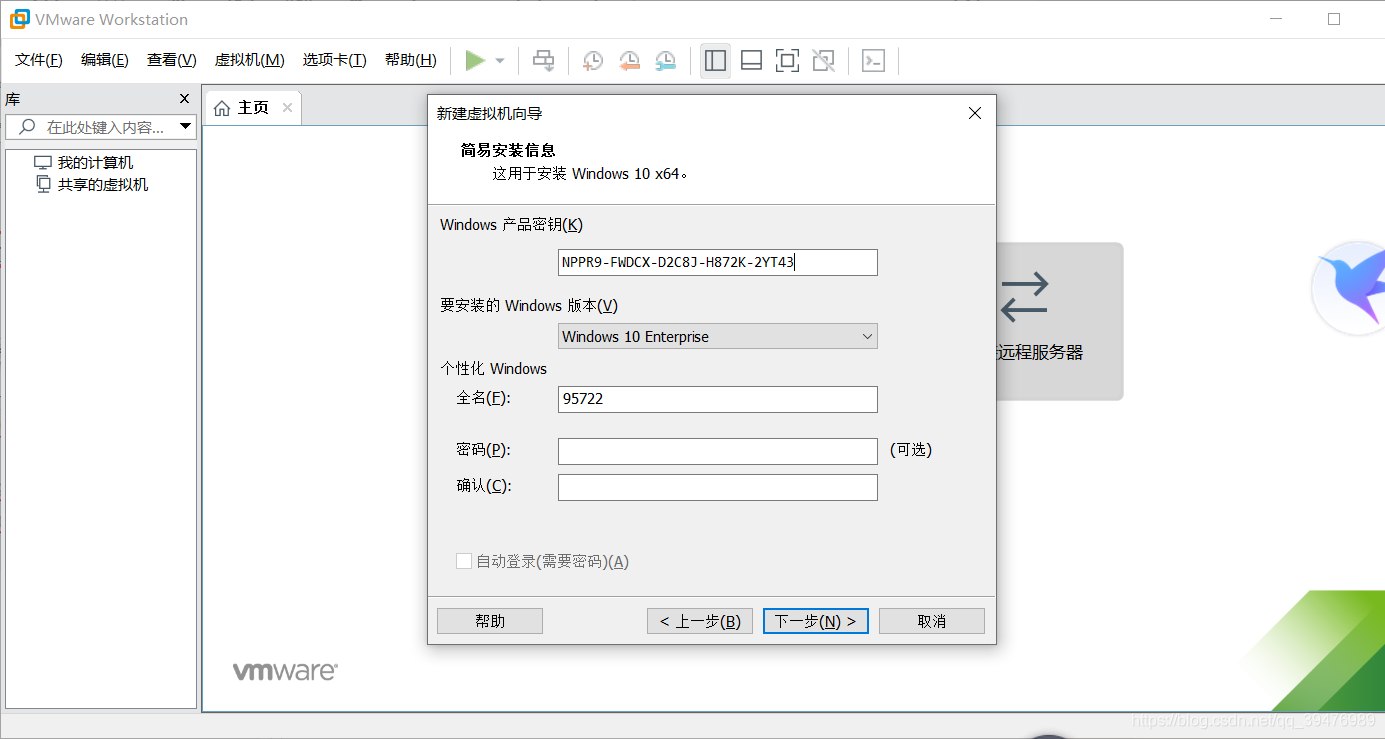Viewport: 1385px width, 739px height.
Task: Click the 密码(P) password field
Action: 718,451
